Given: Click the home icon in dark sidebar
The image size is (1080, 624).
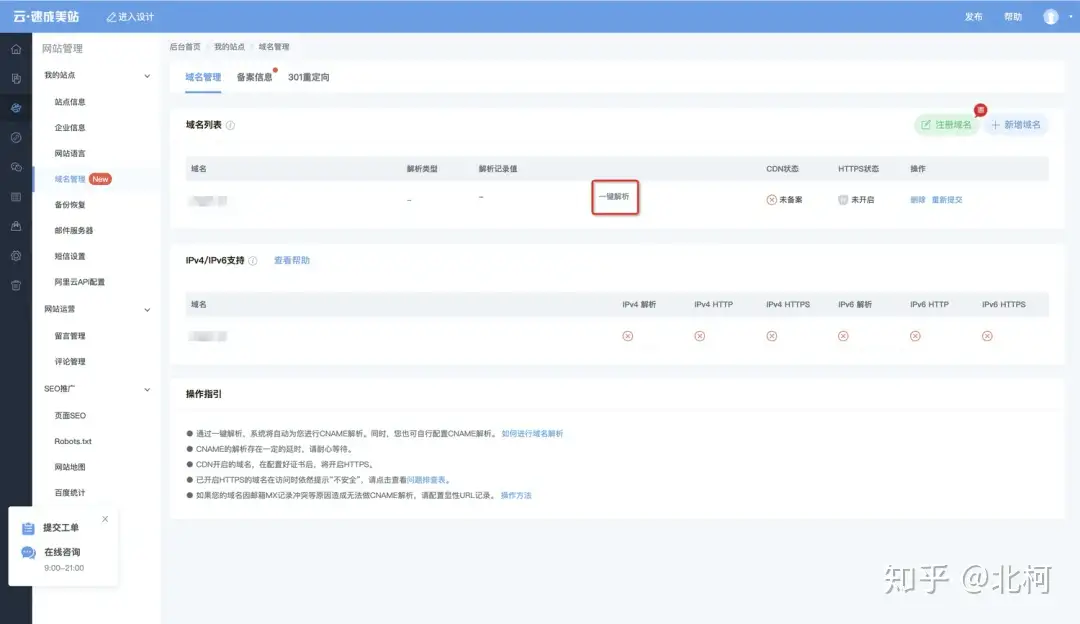Looking at the screenshot, I should click(x=16, y=49).
